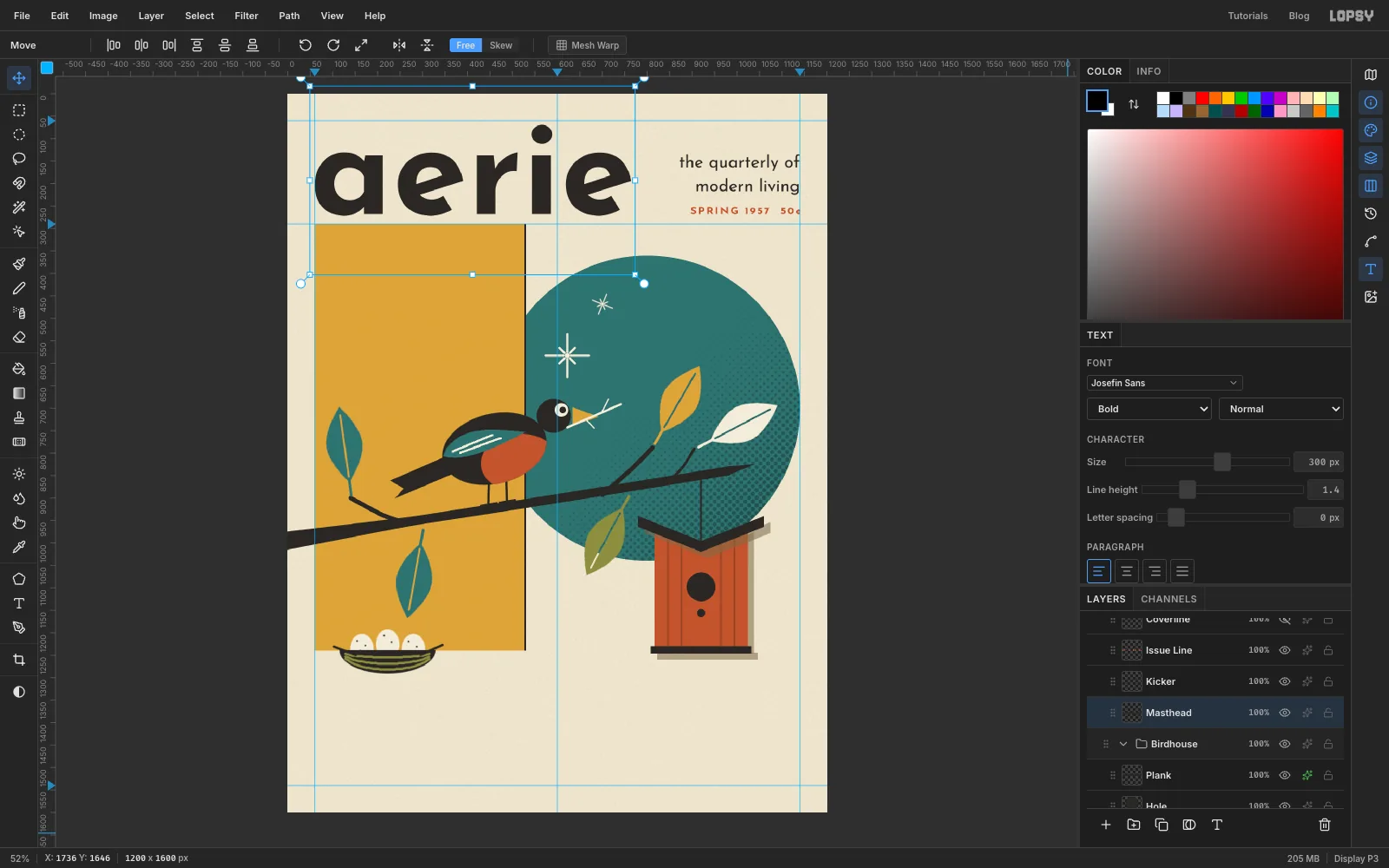Hide the Kicker layer
The height and width of the screenshot is (868, 1389).
1285,681
